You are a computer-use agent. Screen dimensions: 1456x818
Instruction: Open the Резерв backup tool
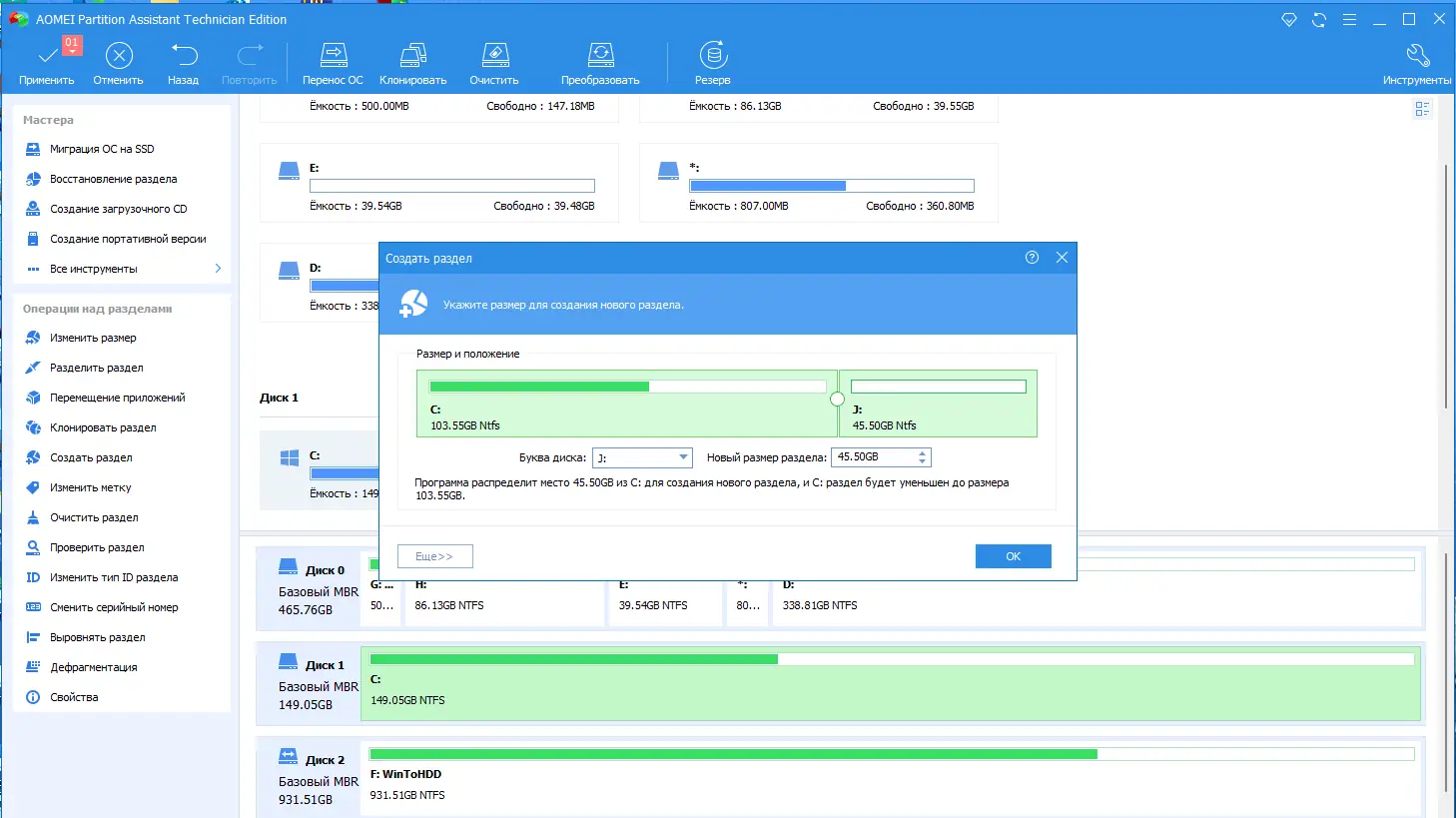[713, 64]
